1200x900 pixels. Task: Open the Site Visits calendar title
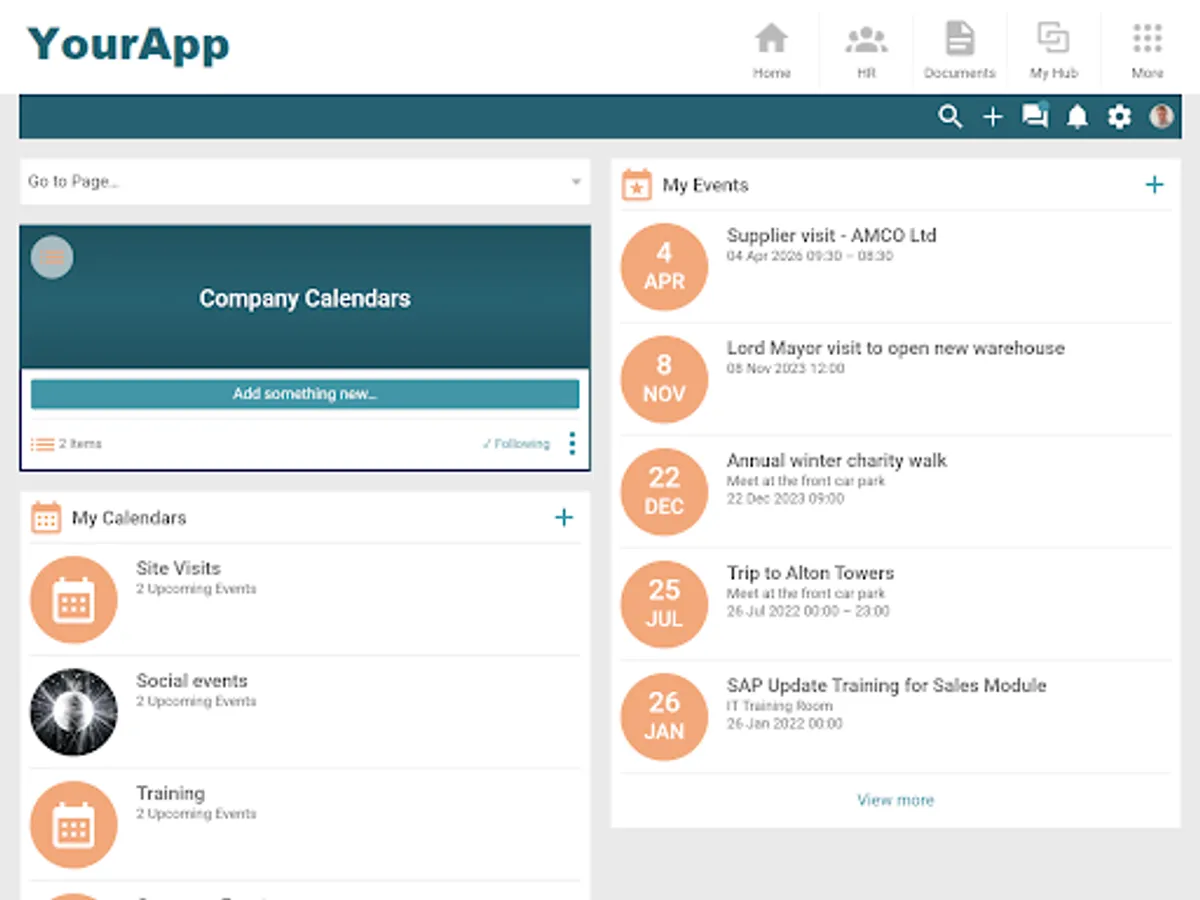click(178, 568)
